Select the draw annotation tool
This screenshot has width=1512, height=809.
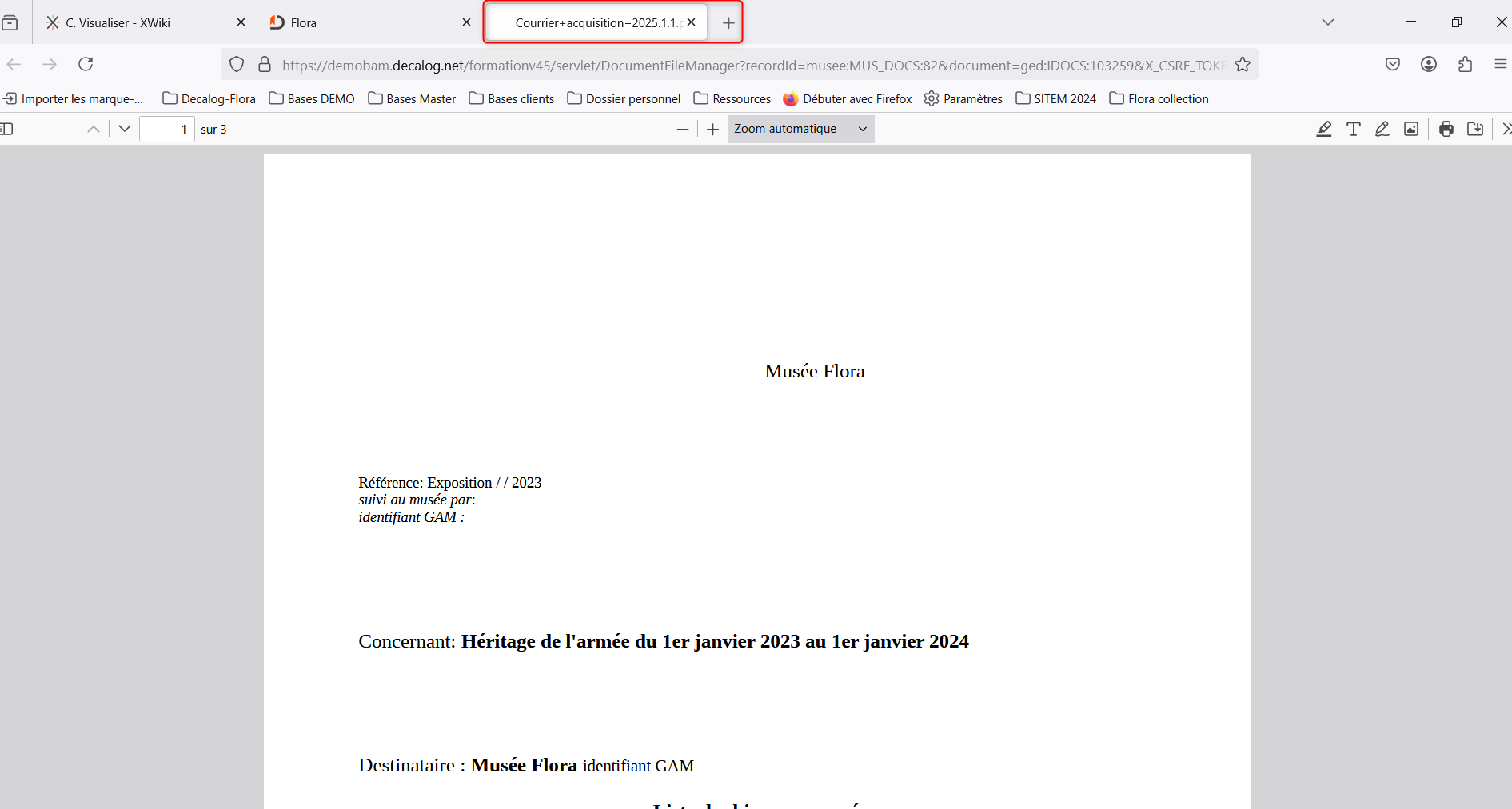(x=1382, y=129)
